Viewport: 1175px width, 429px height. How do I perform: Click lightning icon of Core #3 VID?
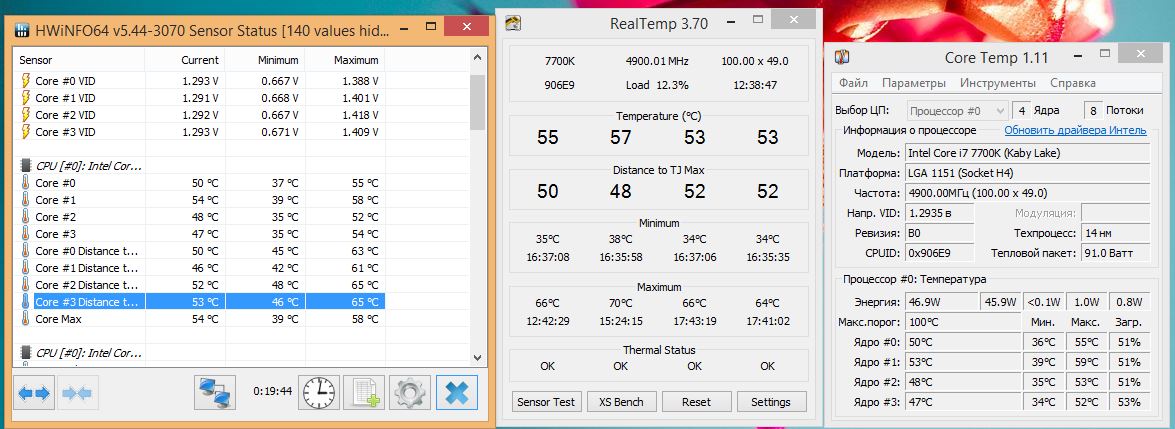click(26, 131)
